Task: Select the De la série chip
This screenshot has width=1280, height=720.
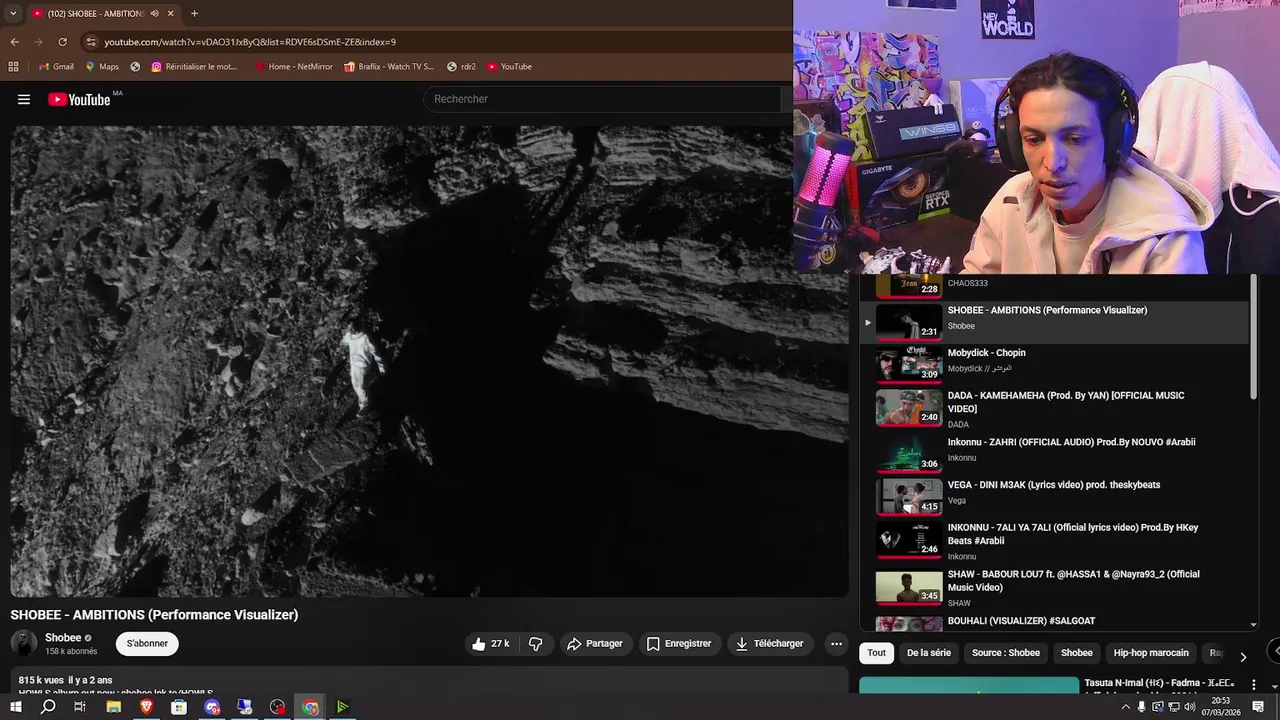Action: pyautogui.click(x=929, y=653)
